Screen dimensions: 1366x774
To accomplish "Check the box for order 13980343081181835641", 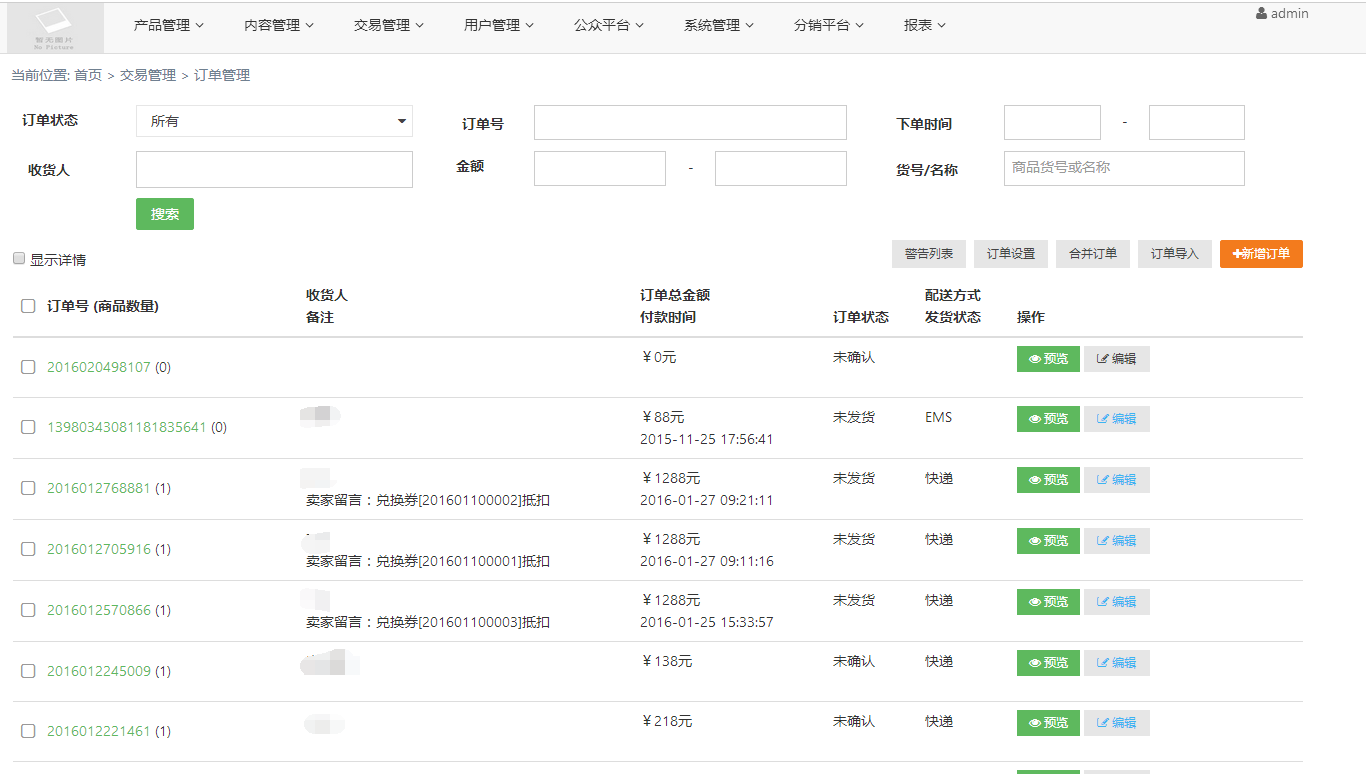I will 28,427.
